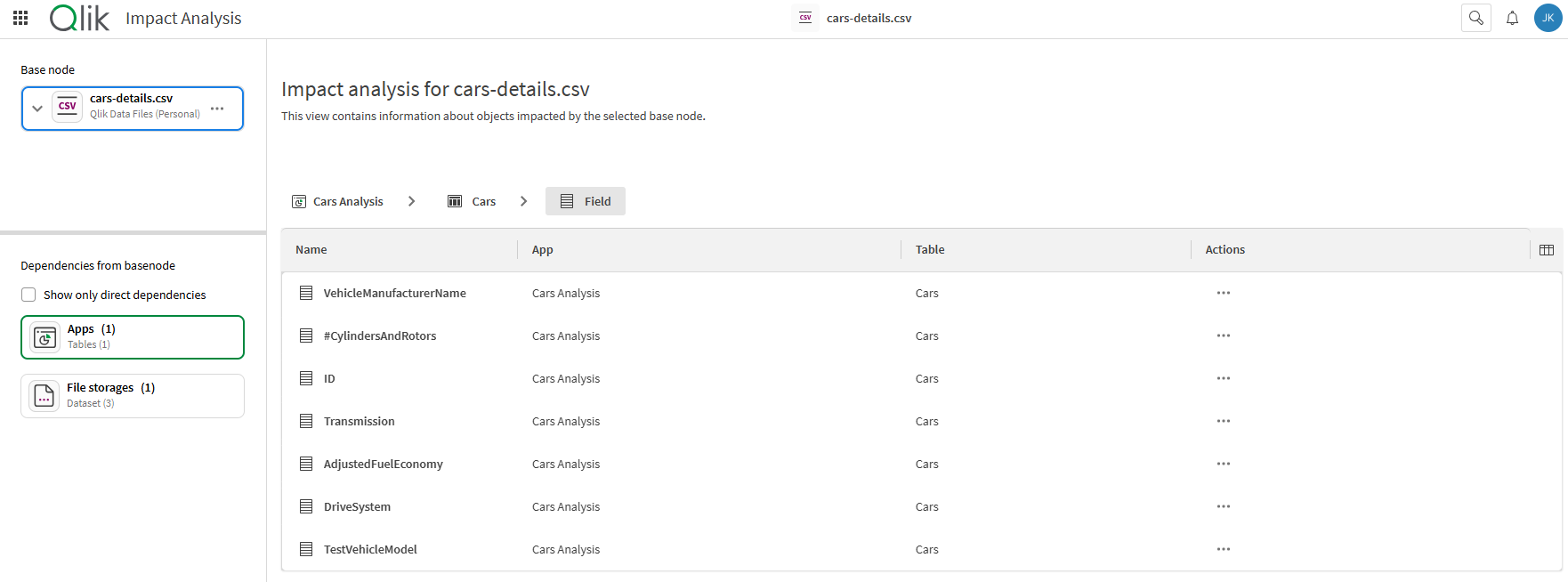Open actions menu for Transmission row

click(x=1224, y=421)
